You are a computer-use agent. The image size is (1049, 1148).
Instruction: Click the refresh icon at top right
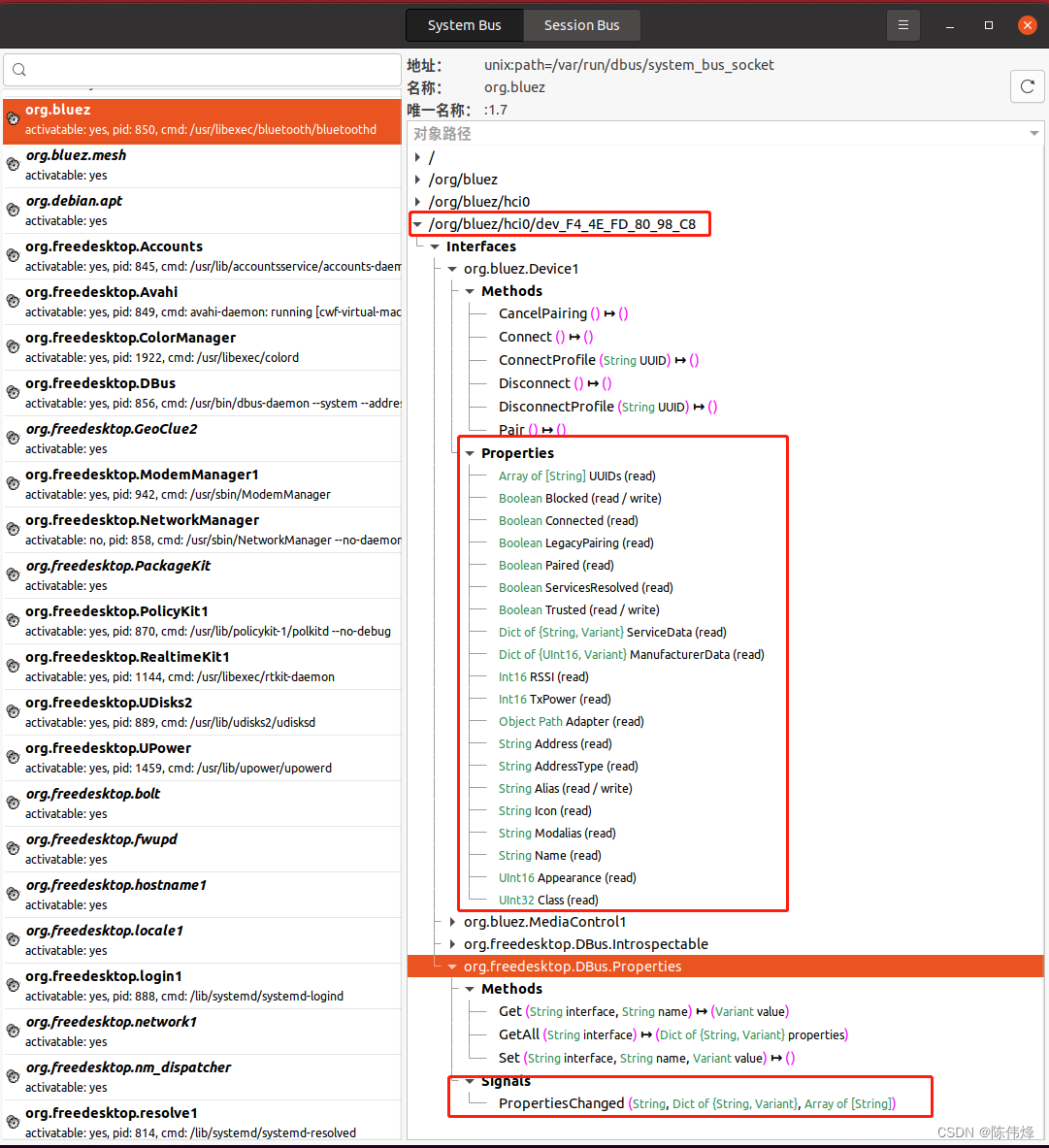(1028, 86)
